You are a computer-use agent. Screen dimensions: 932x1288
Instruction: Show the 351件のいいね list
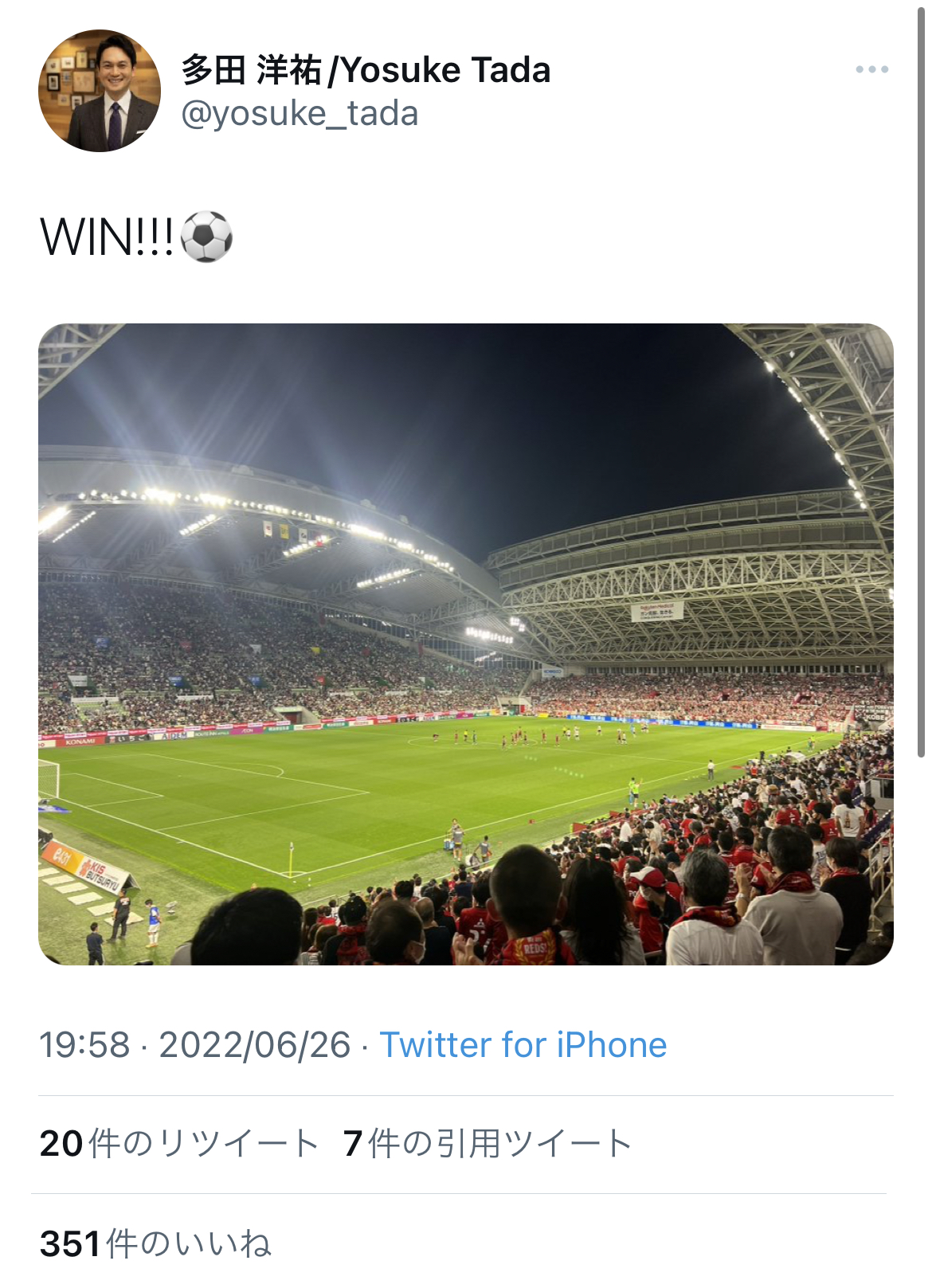coord(156,1243)
